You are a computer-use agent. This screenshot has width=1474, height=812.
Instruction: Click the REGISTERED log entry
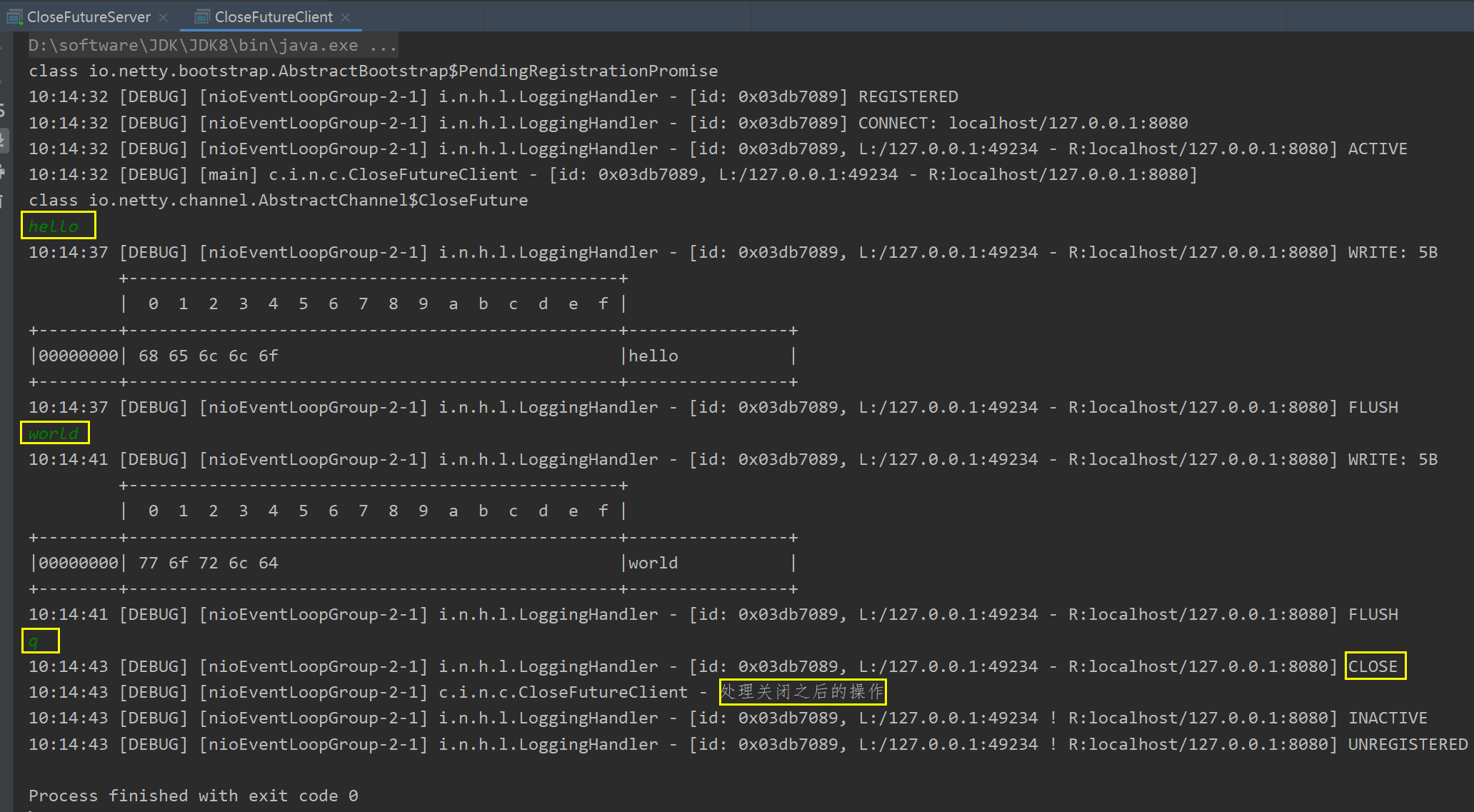[493, 96]
